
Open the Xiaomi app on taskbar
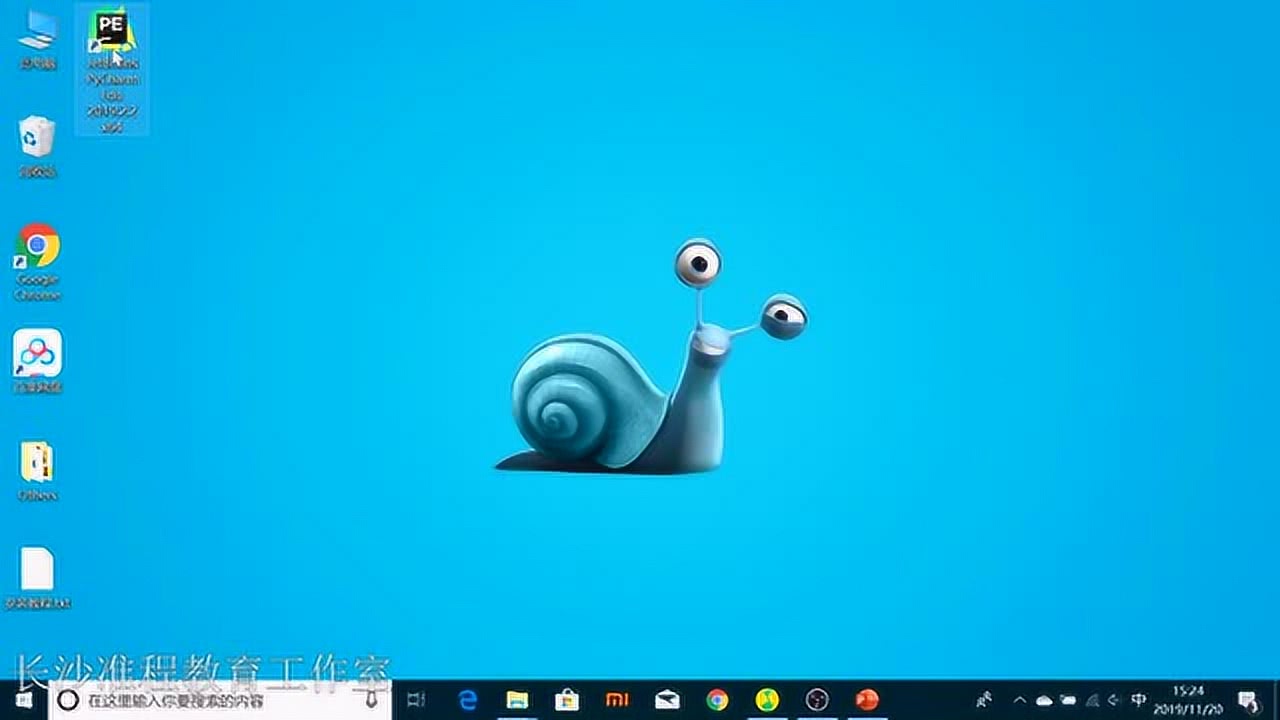(618, 700)
